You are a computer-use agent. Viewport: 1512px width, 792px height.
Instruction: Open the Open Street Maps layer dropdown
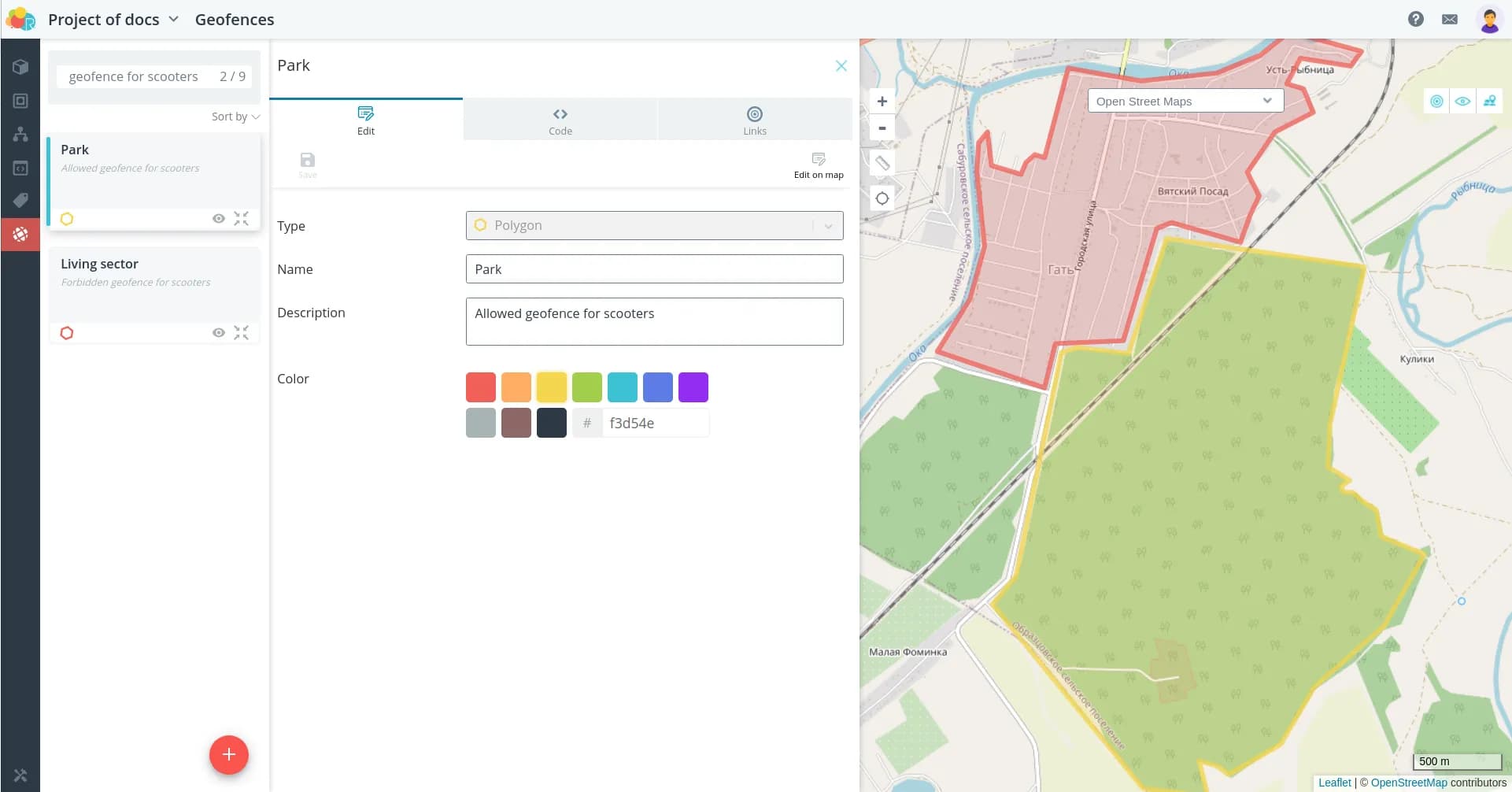click(x=1185, y=102)
